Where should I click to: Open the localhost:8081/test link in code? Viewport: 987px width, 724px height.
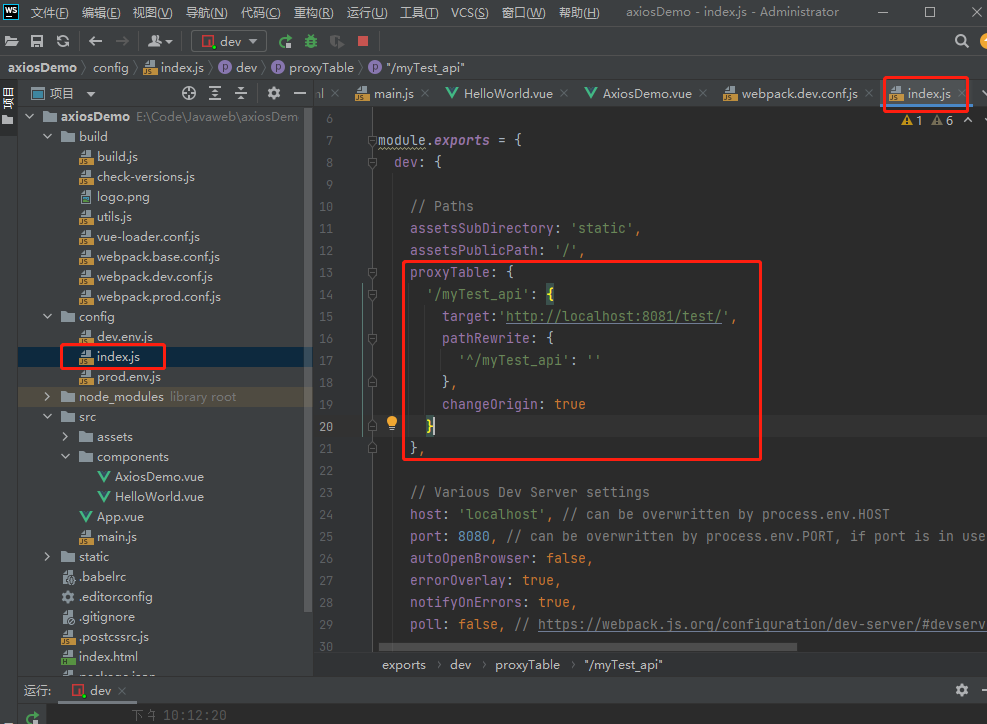614,316
